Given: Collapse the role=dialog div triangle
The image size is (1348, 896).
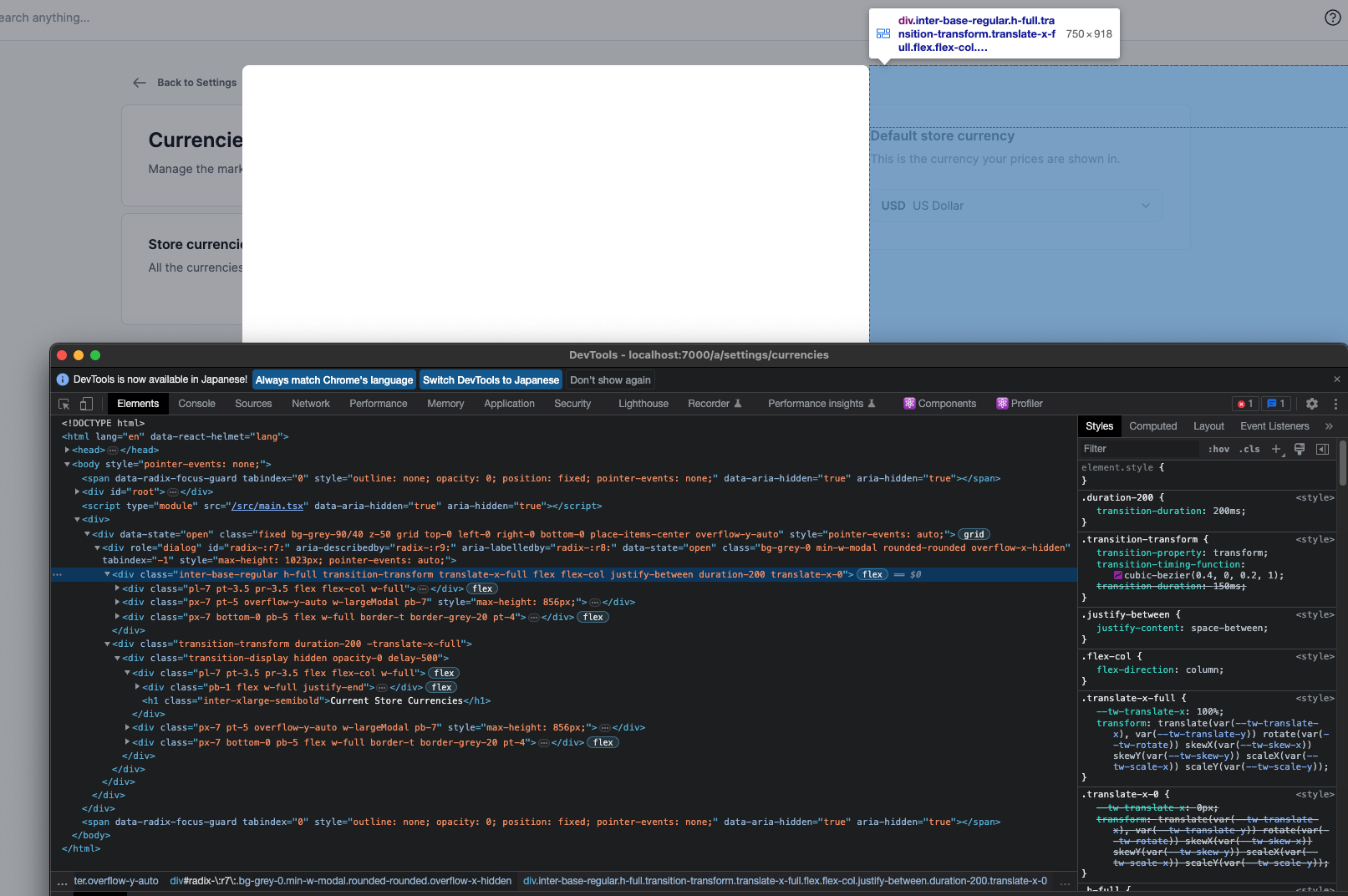Looking at the screenshot, I should click(x=97, y=548).
